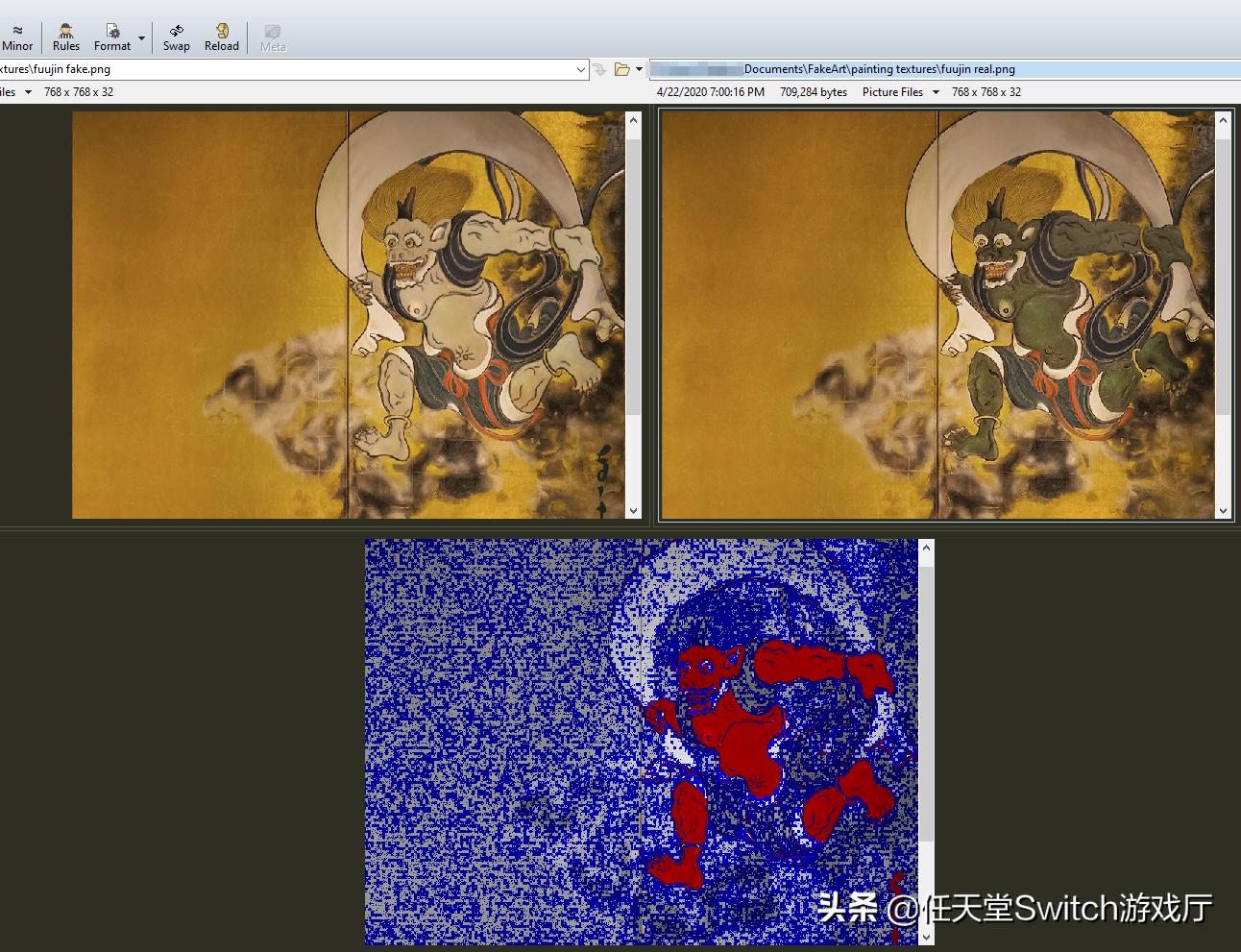The width and height of the screenshot is (1241, 952).
Task: Expand the Format dropdown arrow
Action: click(141, 38)
